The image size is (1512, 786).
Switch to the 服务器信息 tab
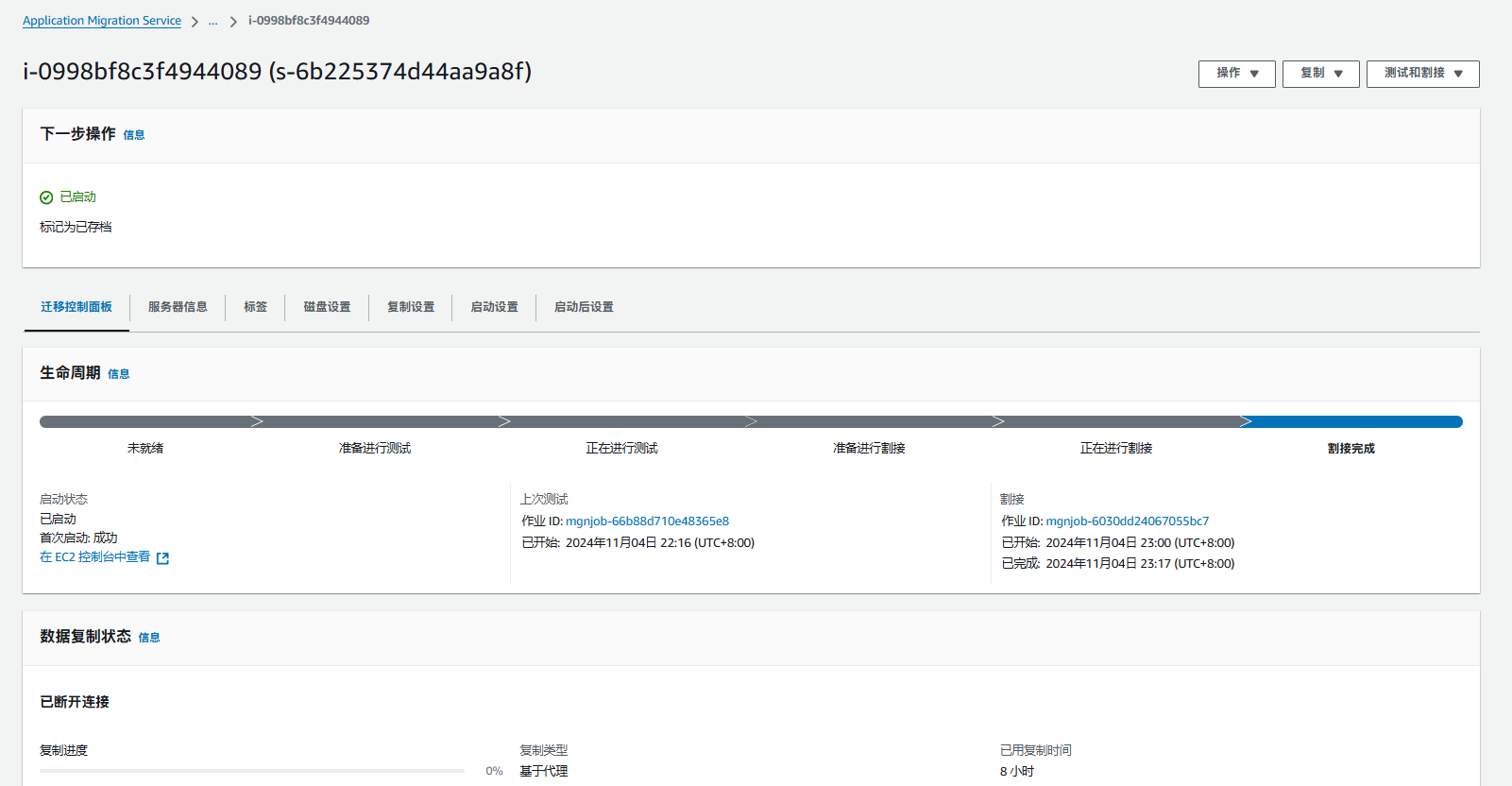[178, 307]
